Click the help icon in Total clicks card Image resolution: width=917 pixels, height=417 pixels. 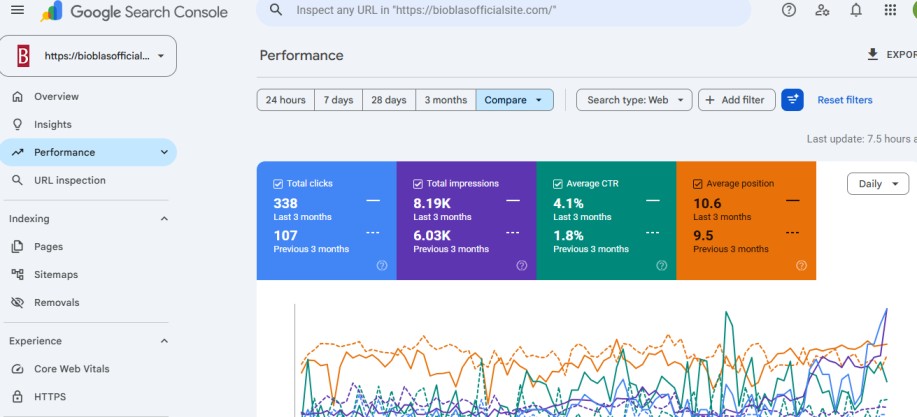point(382,266)
